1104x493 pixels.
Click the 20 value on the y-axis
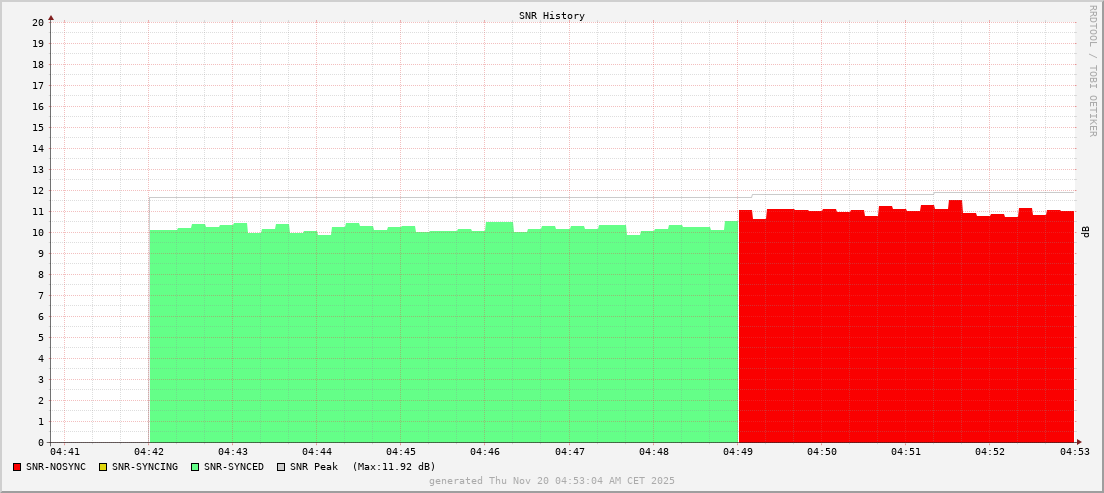(37, 22)
